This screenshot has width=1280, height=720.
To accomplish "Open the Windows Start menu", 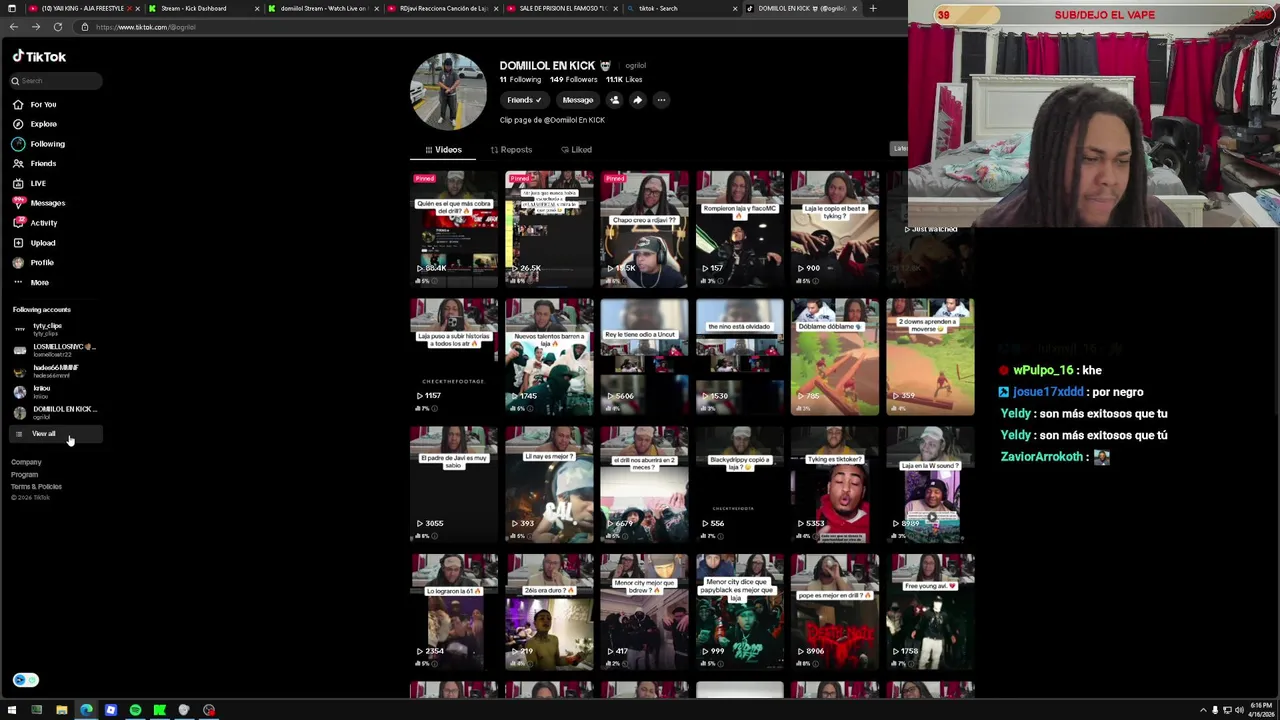I will pyautogui.click(x=12, y=710).
